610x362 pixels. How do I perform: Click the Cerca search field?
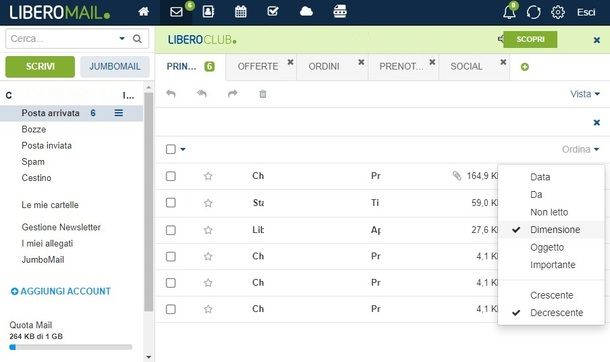click(62, 38)
